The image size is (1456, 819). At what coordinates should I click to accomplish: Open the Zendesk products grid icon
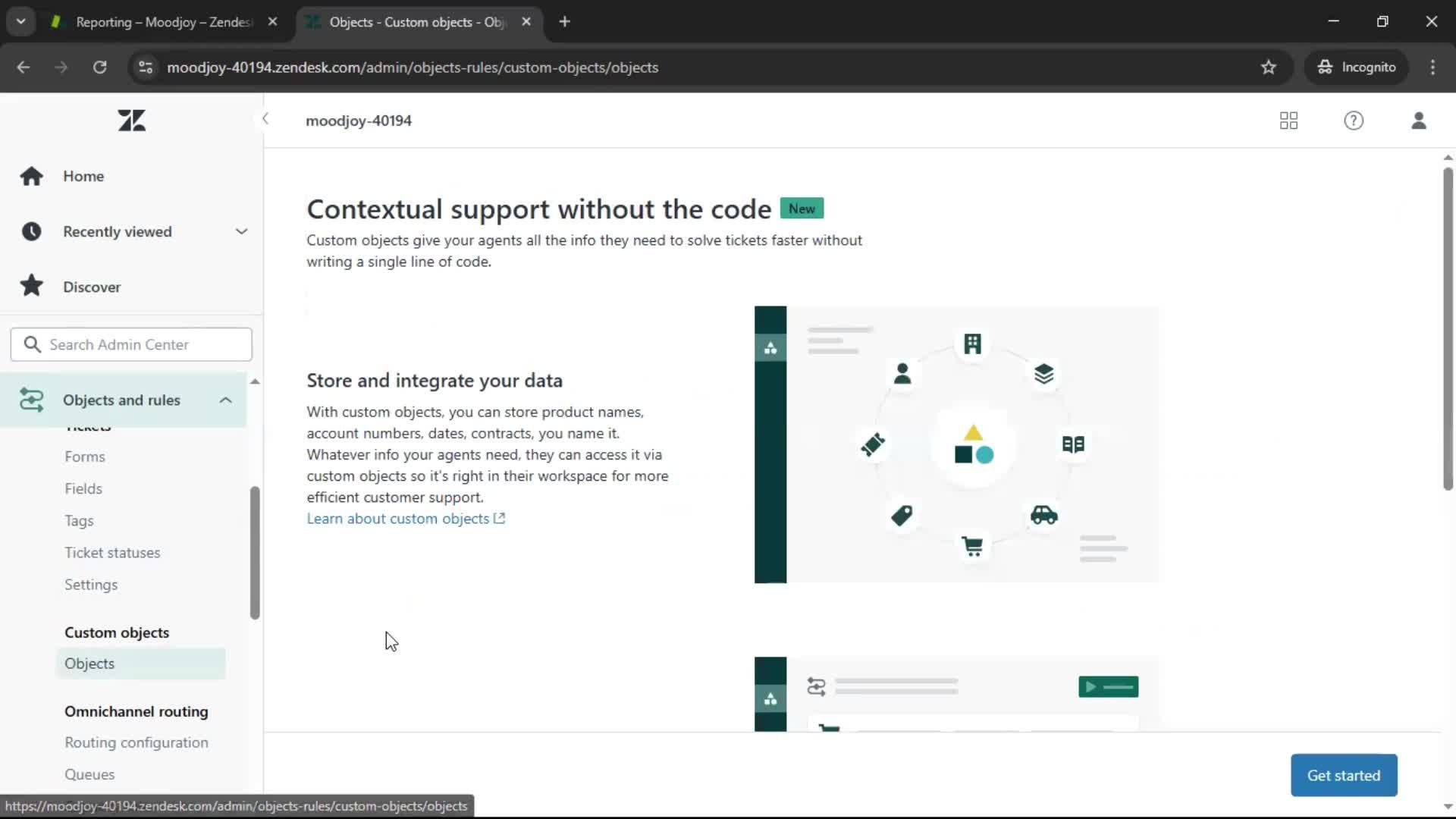coord(1288,121)
